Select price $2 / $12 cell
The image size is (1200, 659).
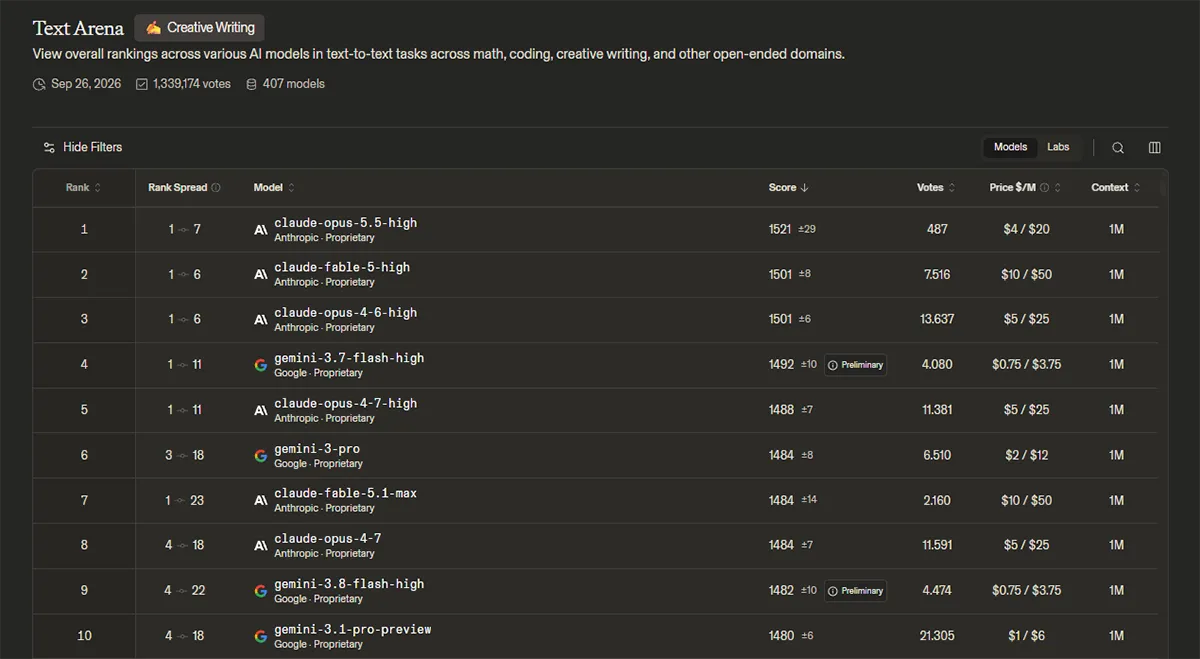click(1026, 456)
